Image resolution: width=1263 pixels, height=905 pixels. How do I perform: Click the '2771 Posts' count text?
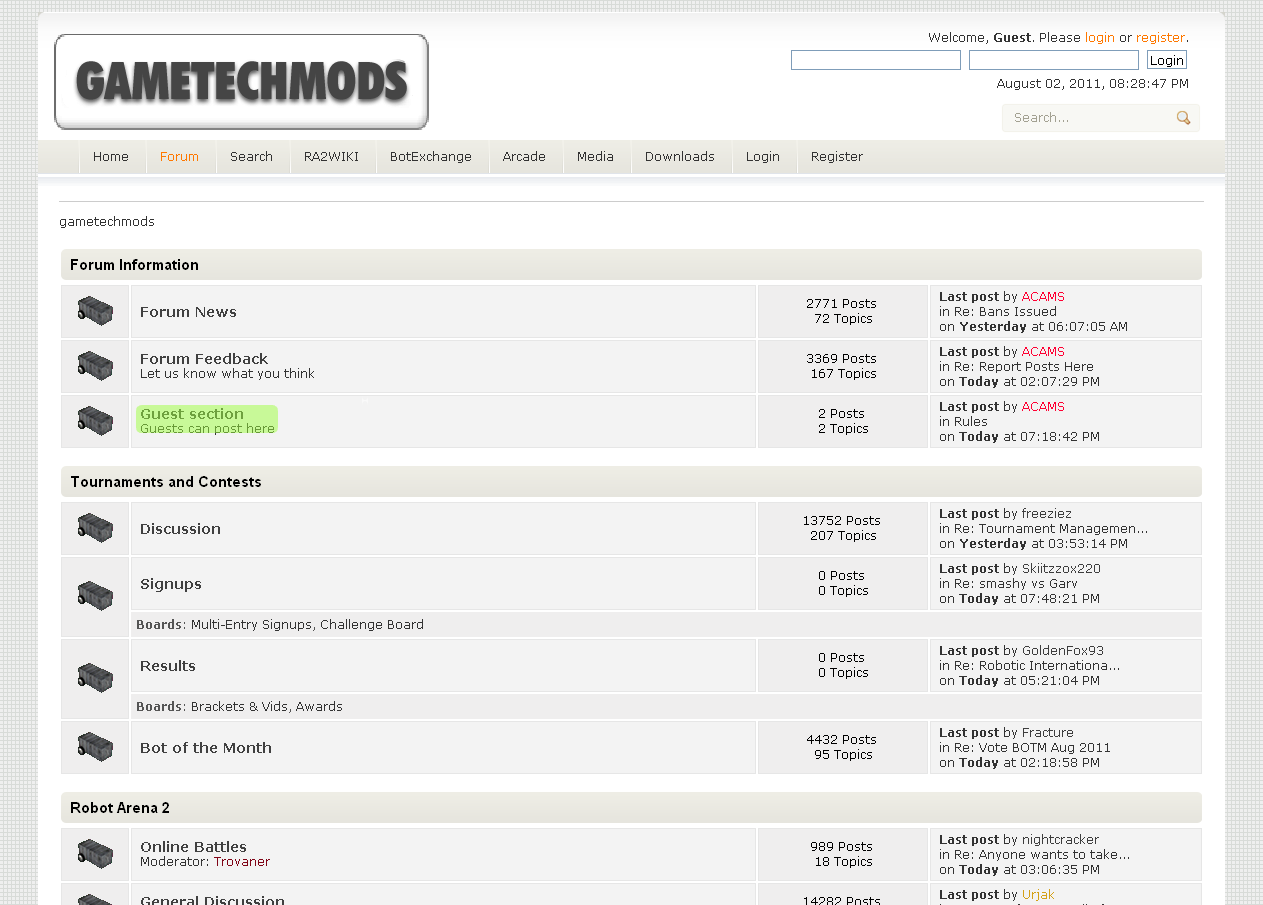(x=841, y=304)
